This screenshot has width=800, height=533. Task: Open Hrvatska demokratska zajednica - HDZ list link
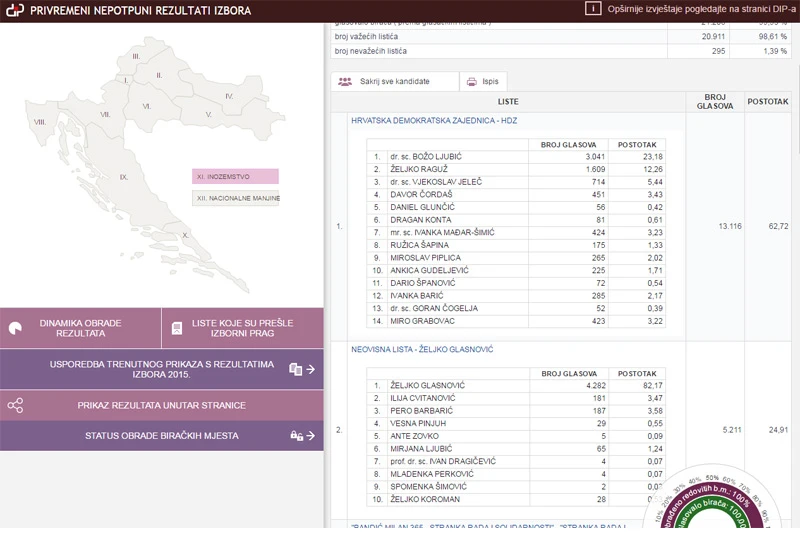point(434,120)
